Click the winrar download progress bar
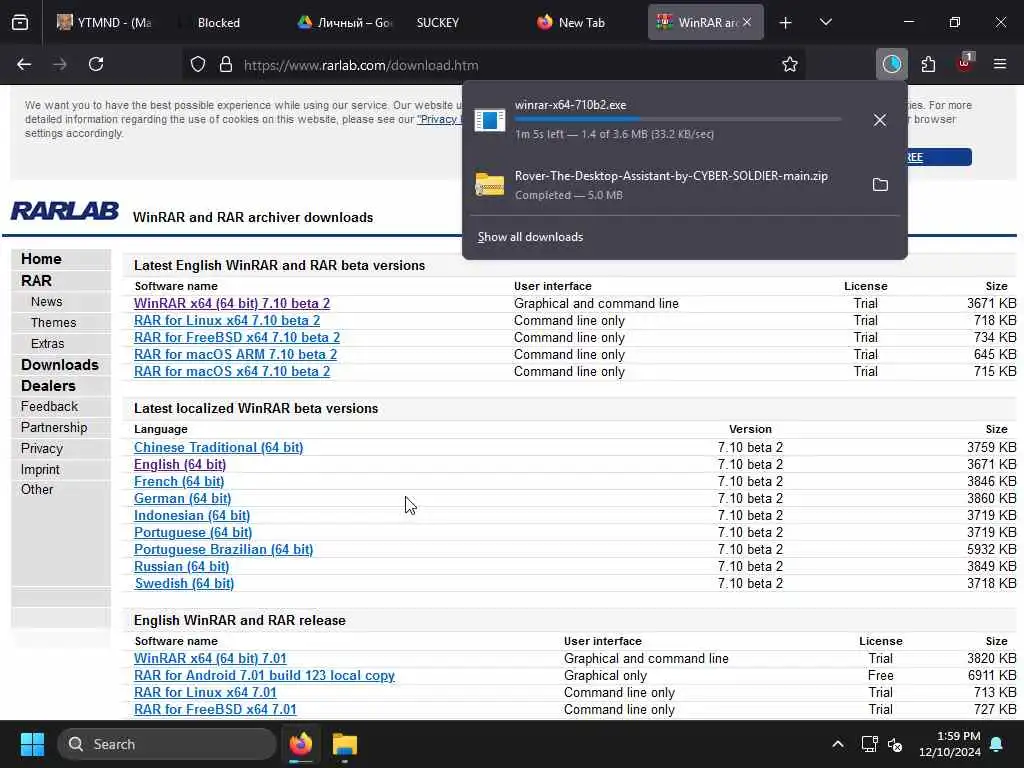The height and width of the screenshot is (768, 1024). coord(677,119)
